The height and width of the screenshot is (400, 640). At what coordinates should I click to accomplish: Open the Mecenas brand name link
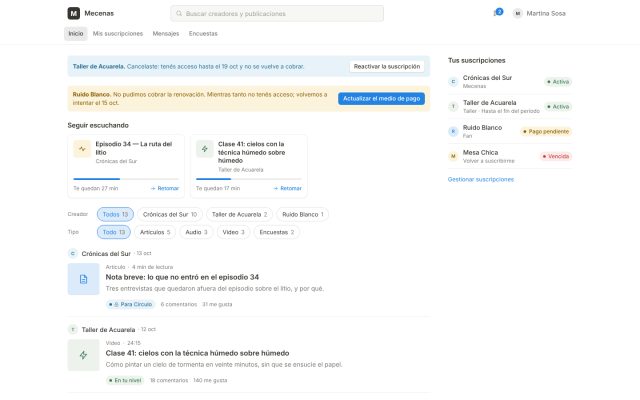click(99, 13)
